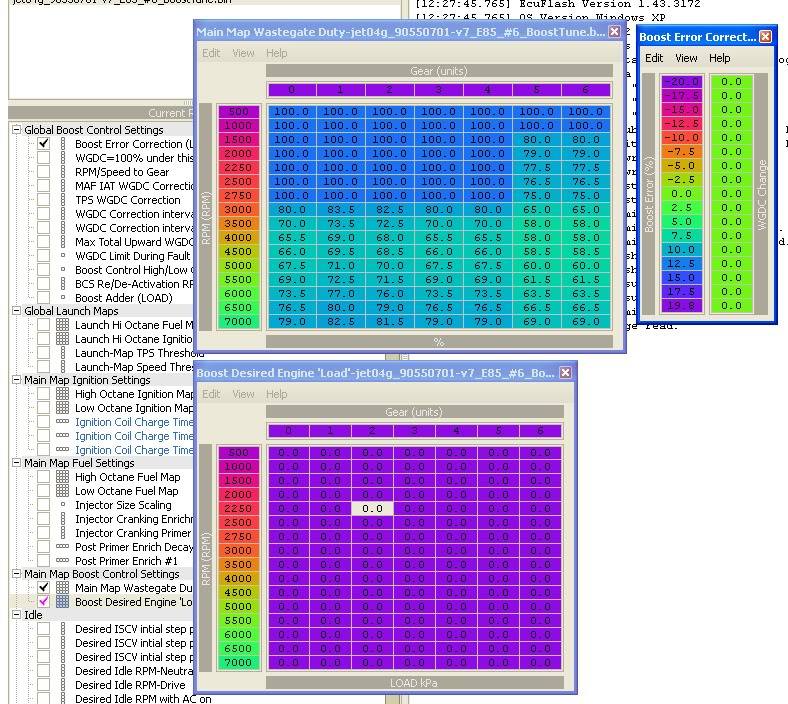The width and height of the screenshot is (788, 704).
Task: Click the icon beside WGDC Limit During Fault
Action: click(x=62, y=255)
